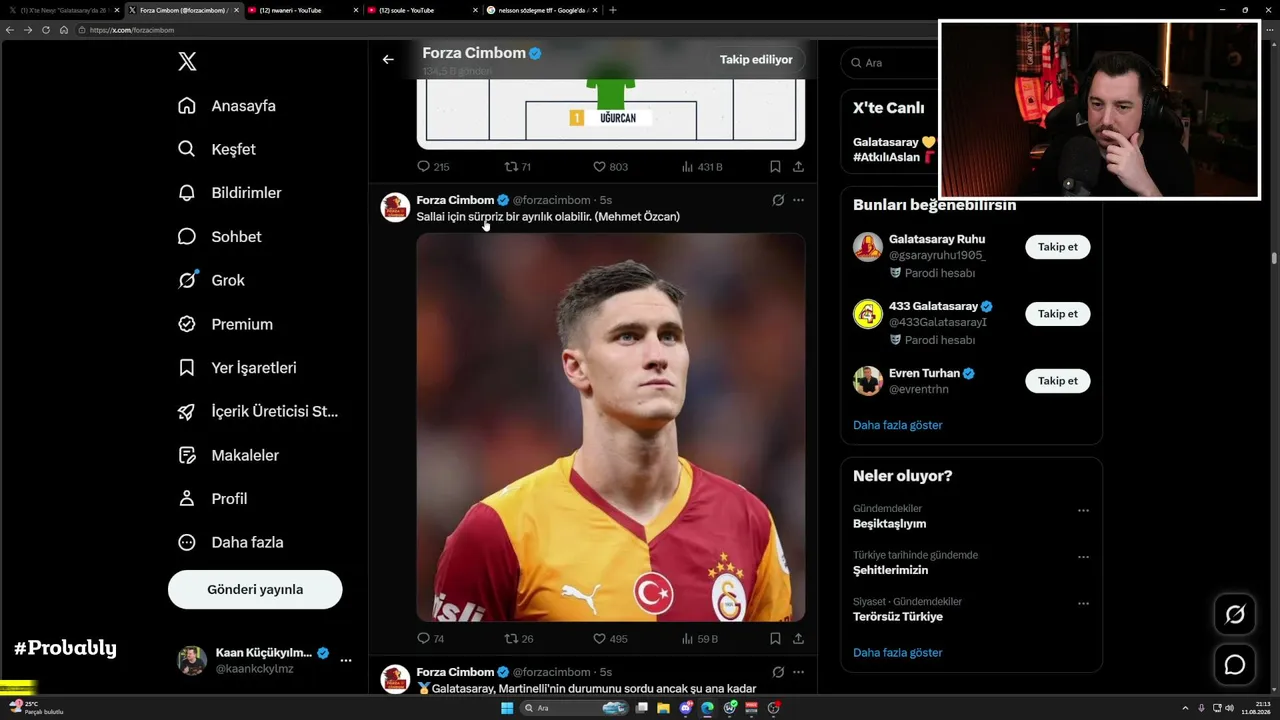Open more options on the Sallai post
Screen dimensions: 1280x720
(798, 200)
